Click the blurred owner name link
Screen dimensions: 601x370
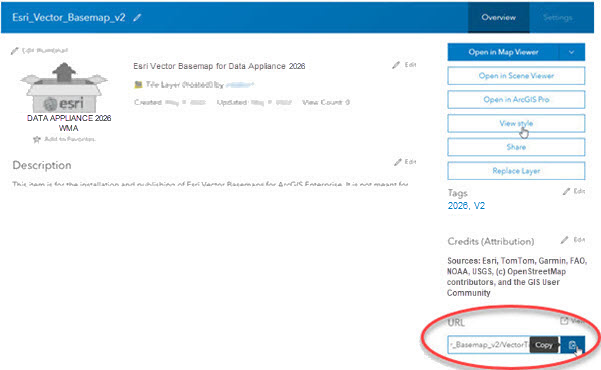(x=240, y=85)
